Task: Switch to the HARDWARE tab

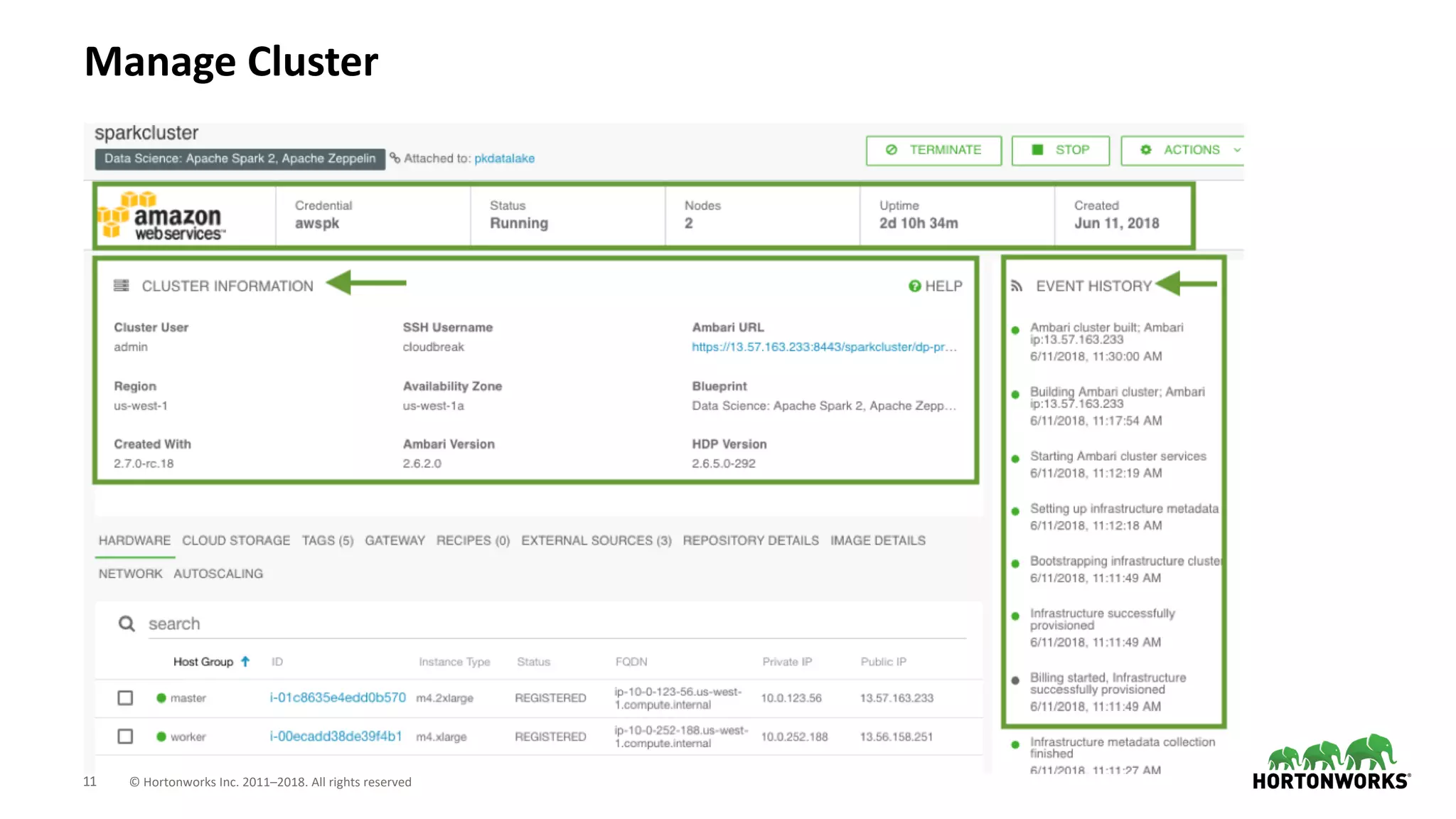Action: [134, 540]
